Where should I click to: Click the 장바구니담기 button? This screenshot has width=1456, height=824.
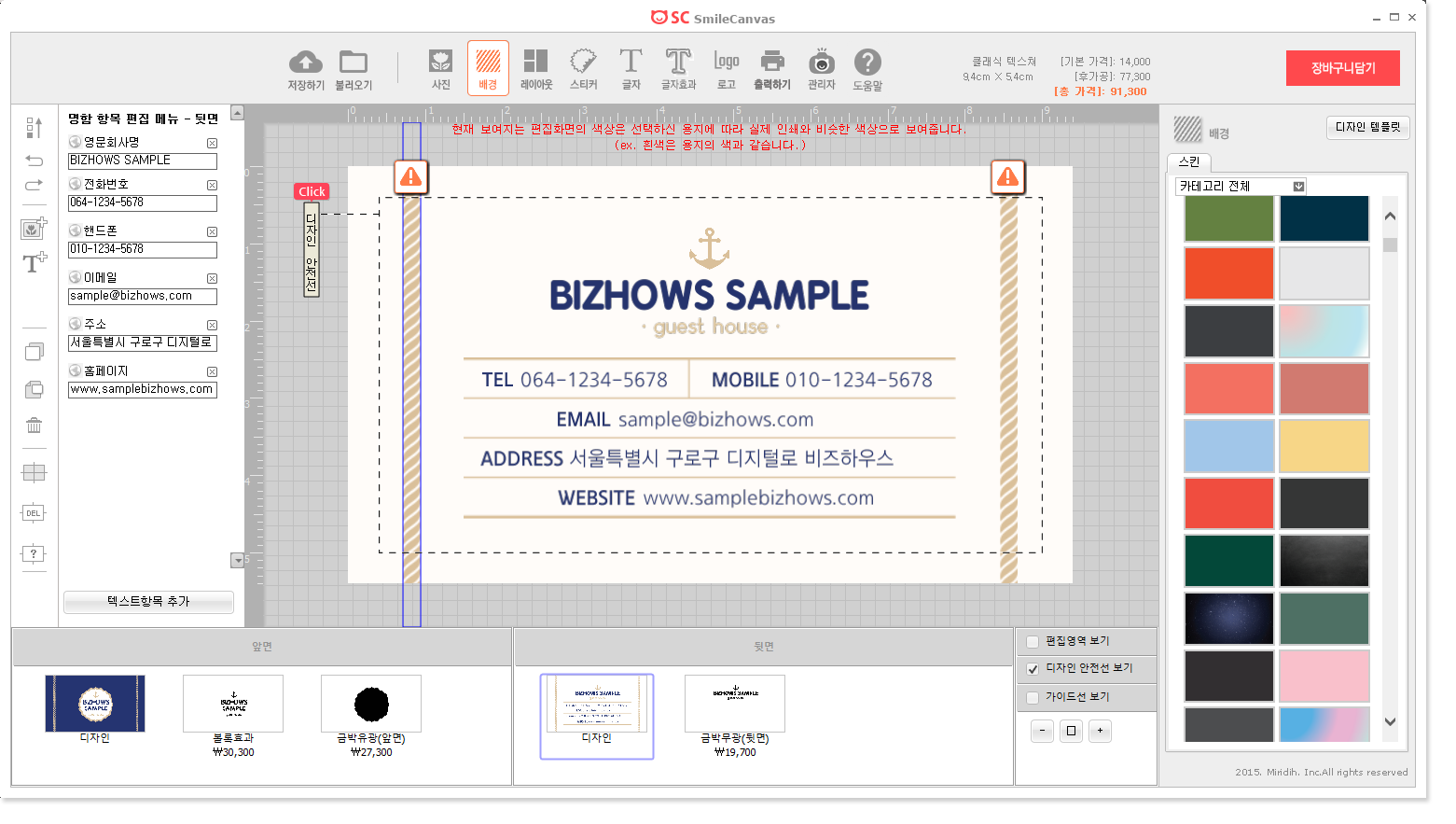[1343, 68]
